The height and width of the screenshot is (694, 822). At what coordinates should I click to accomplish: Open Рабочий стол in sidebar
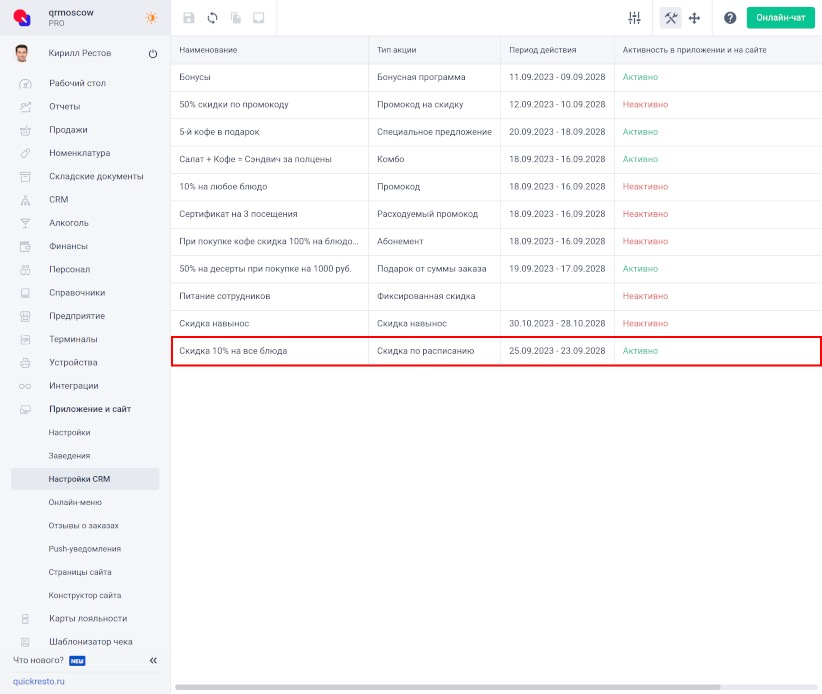pos(77,83)
